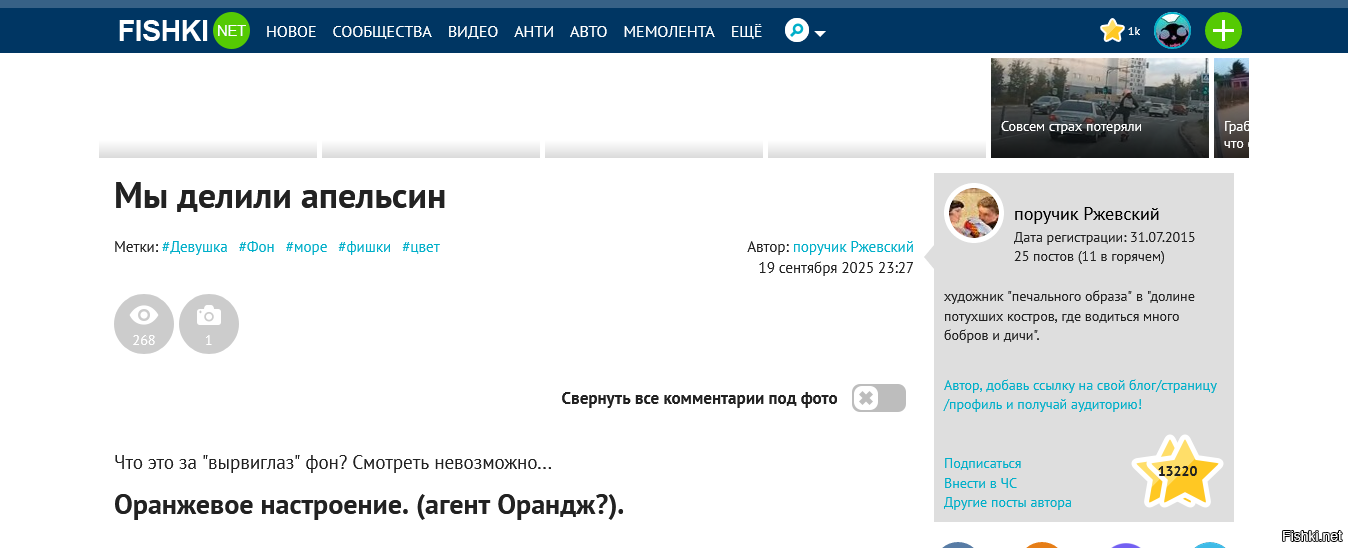Click the photo camera icon showing 1
Image resolution: width=1348 pixels, height=548 pixels.
click(209, 324)
